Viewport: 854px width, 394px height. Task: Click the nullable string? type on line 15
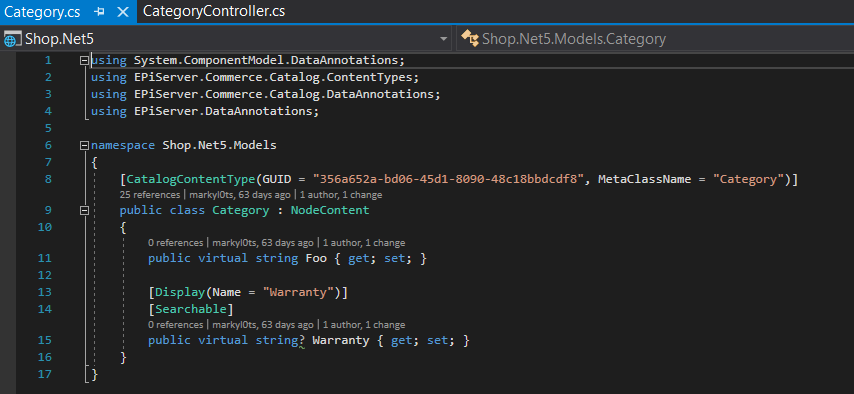tap(280, 341)
